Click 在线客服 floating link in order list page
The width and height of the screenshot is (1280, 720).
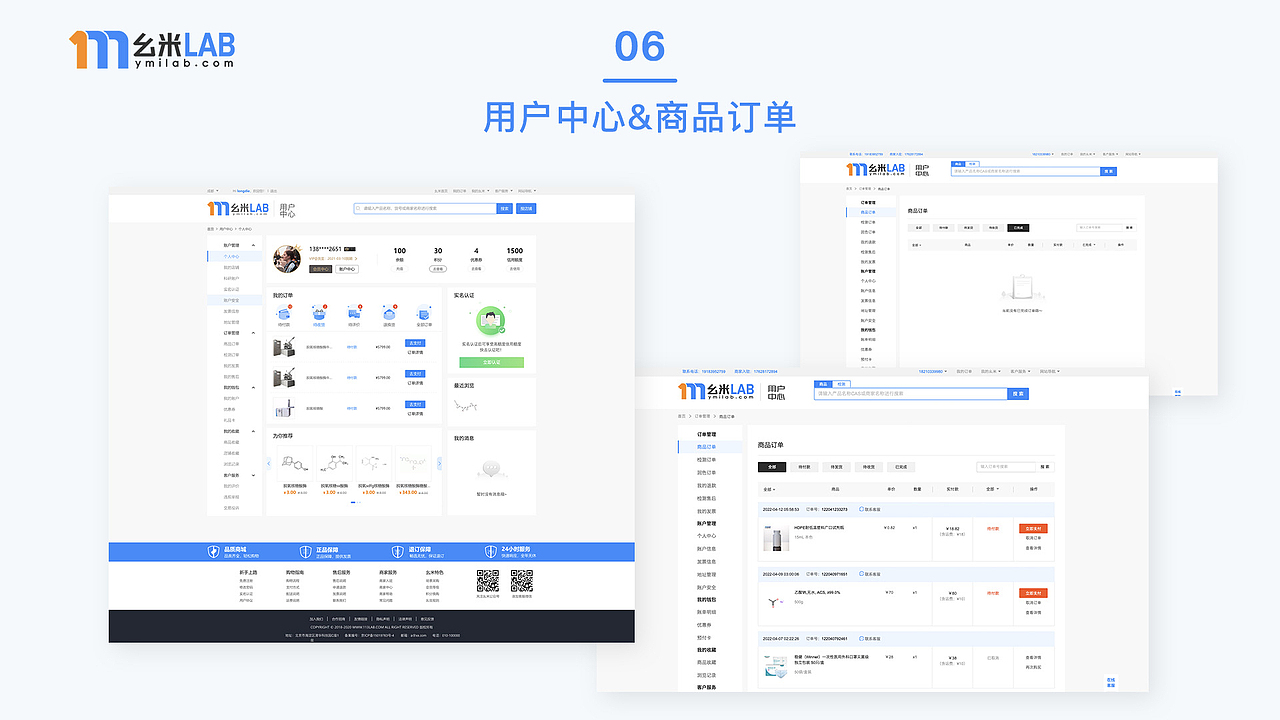click(1111, 682)
